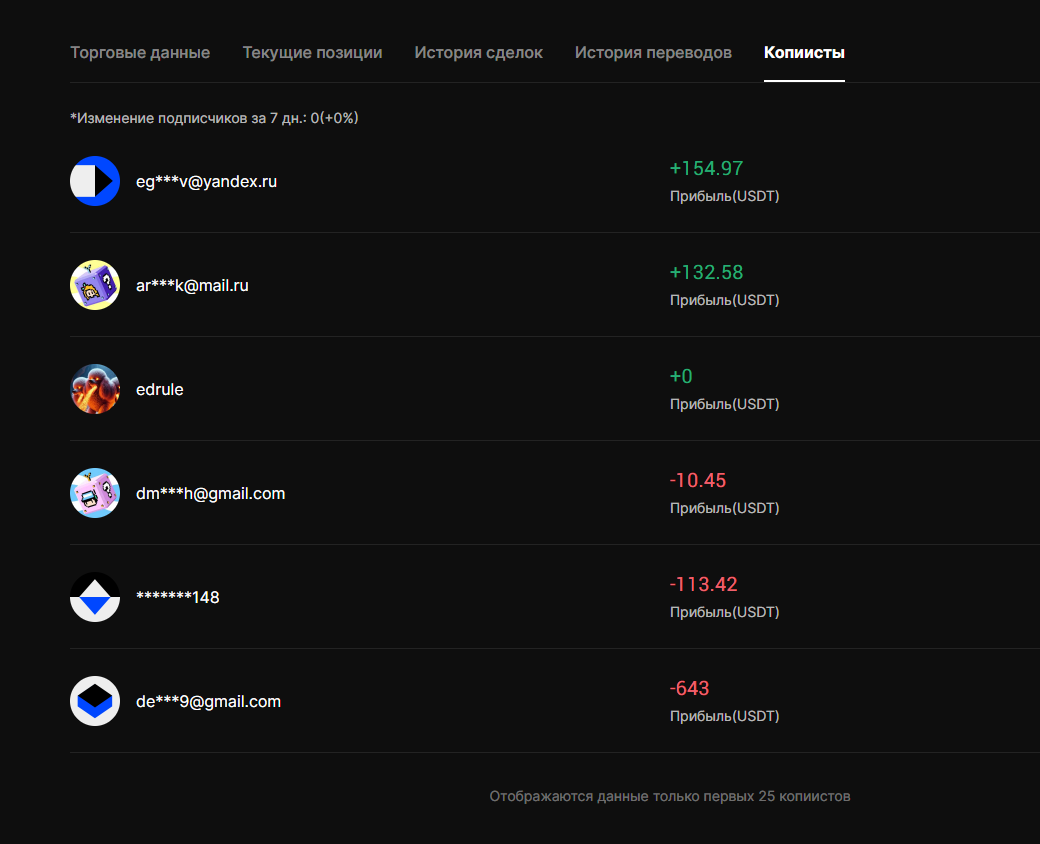Click the purple cube avatar of ar***k@mail.ru
Screen dimensions: 1040x844
95,285
